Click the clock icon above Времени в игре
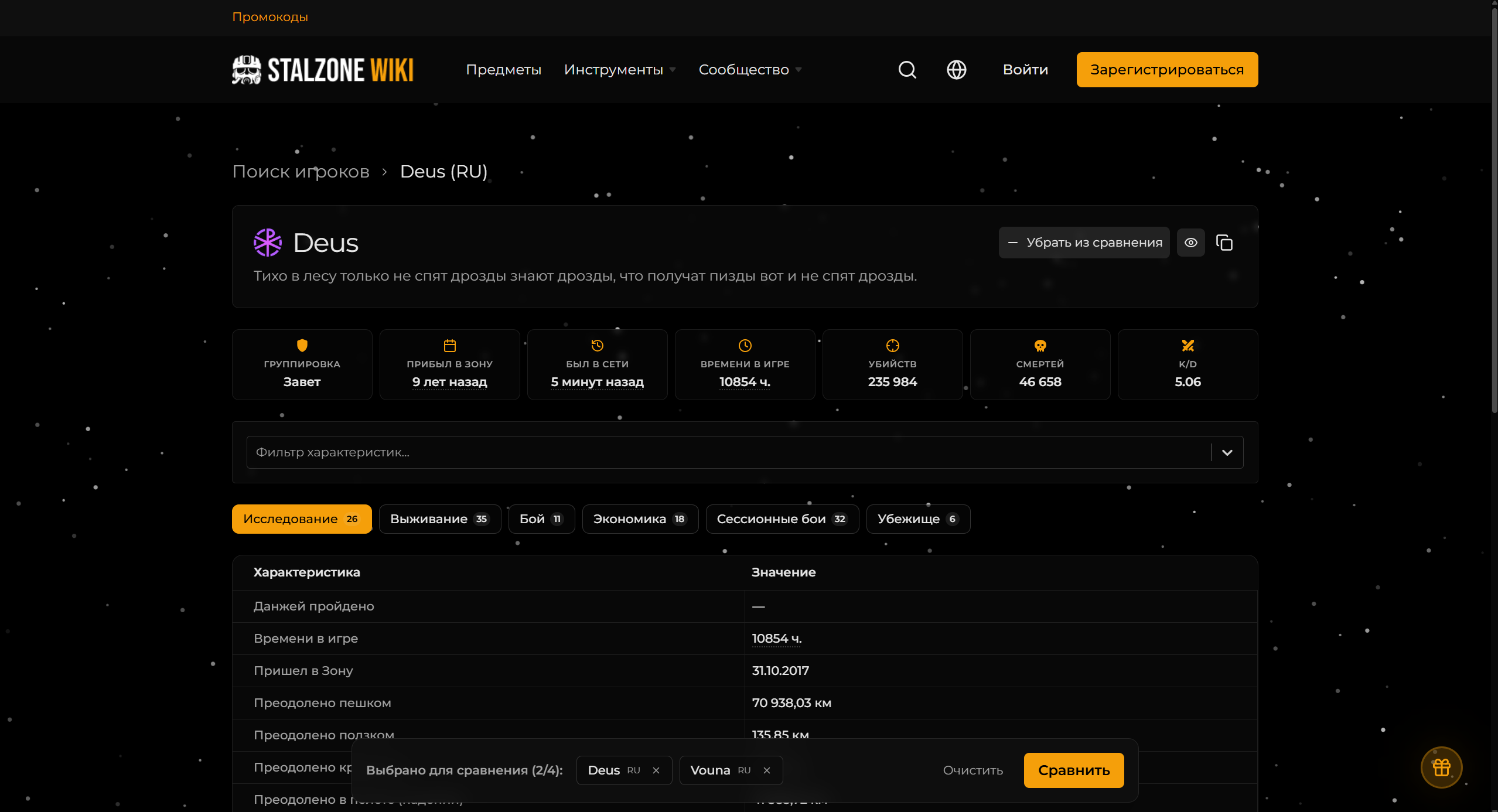1498x812 pixels. tap(745, 346)
